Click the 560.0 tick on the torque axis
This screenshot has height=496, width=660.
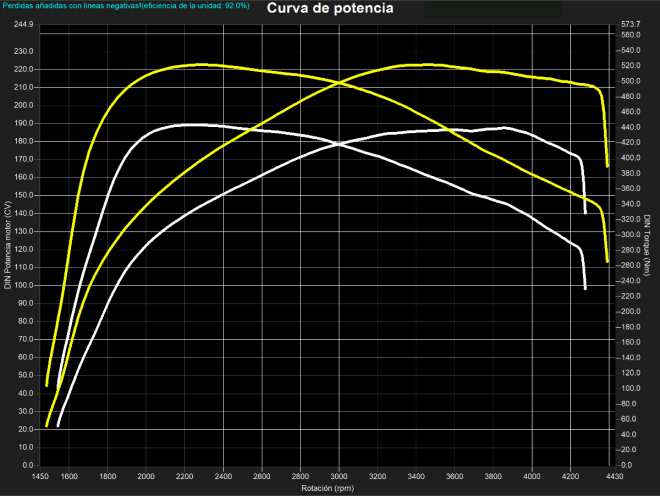coord(630,35)
